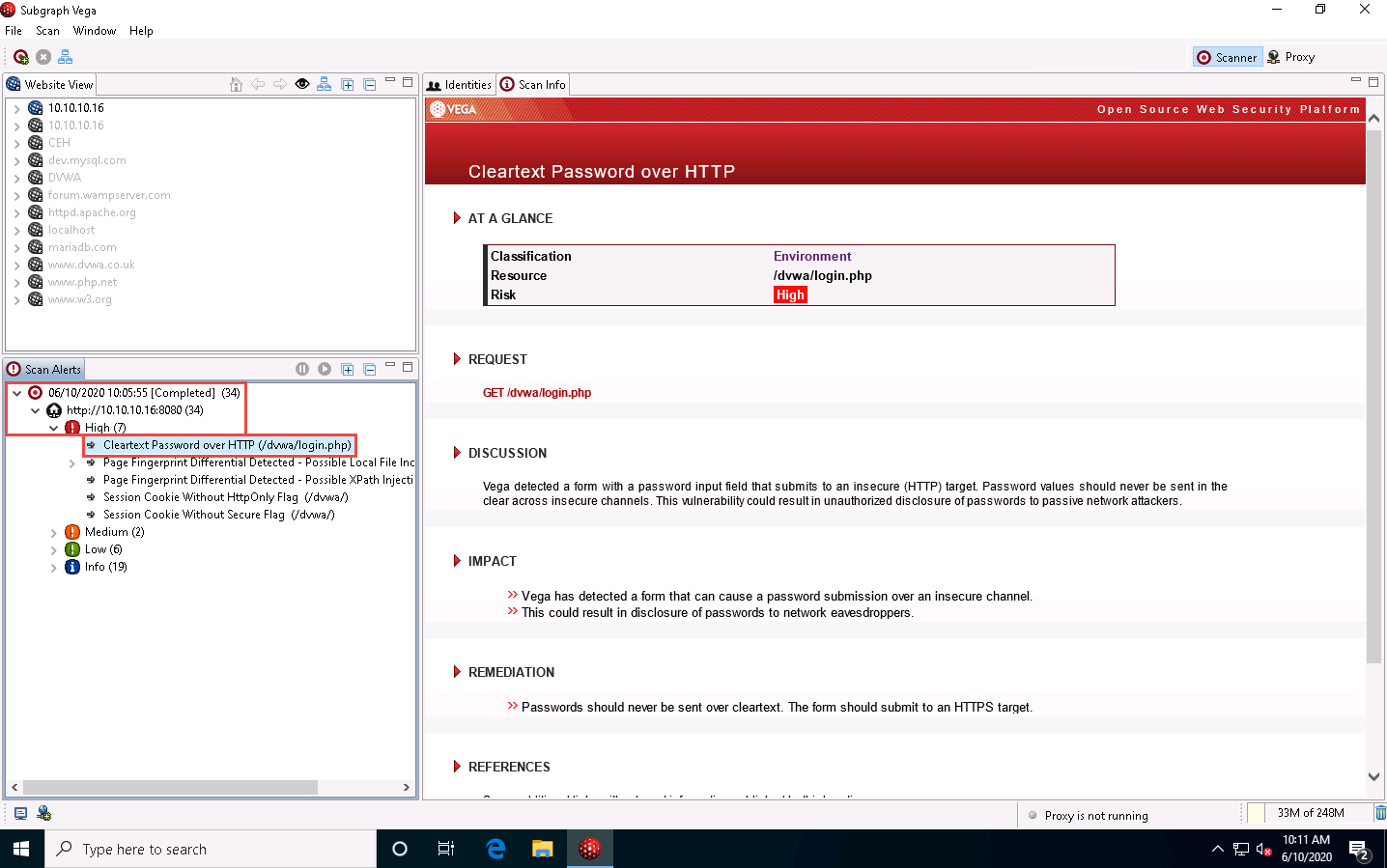Viewport: 1387px width, 868px height.
Task: Click the console monitor icon in status bar
Action: [20, 813]
